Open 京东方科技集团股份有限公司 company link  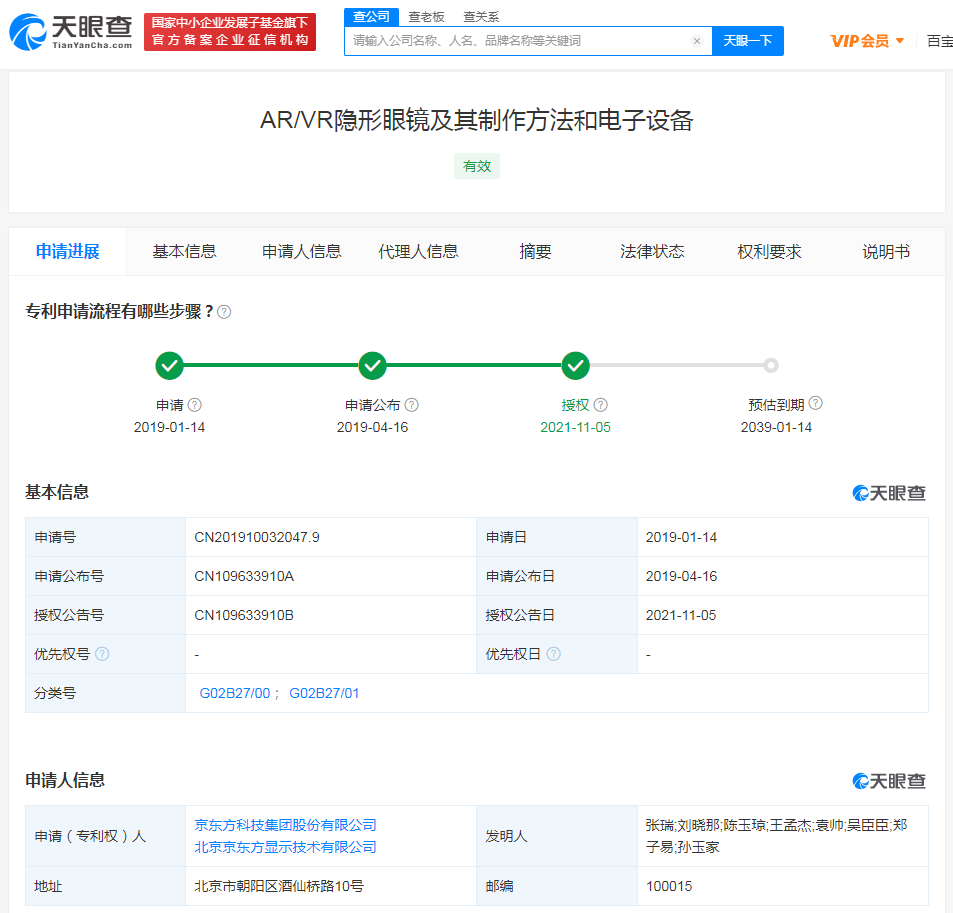coord(285,825)
